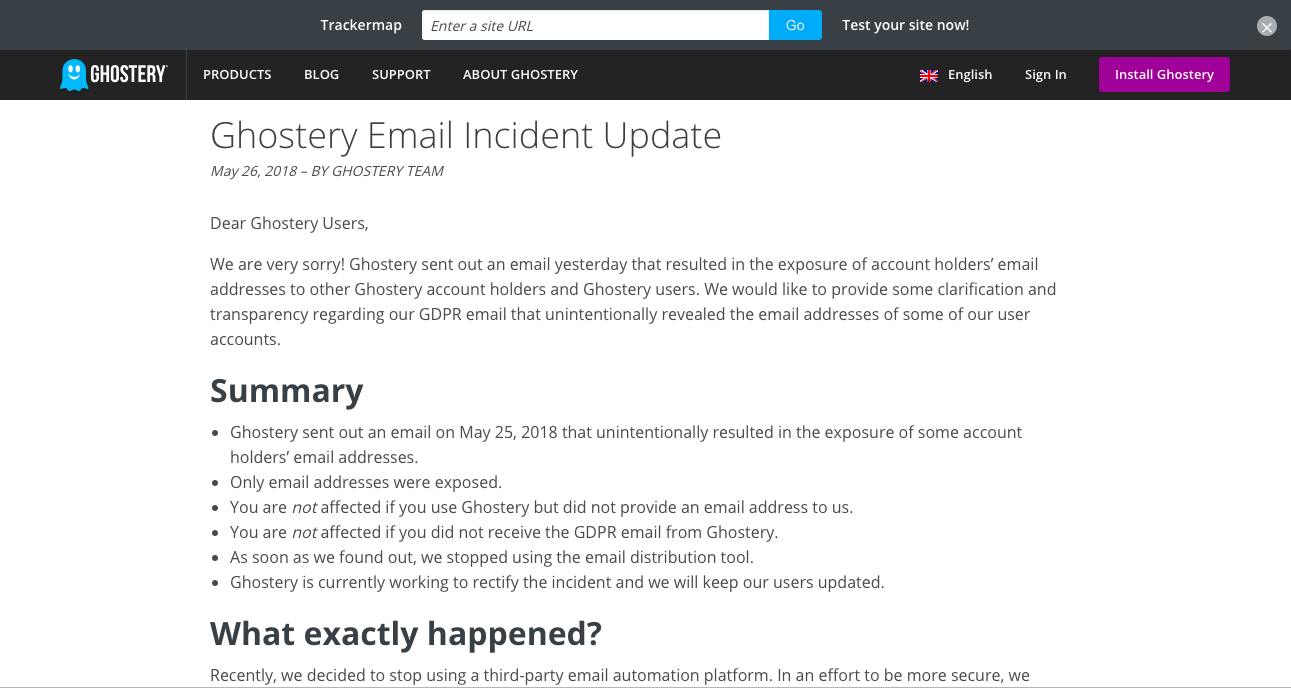The image size is (1291, 688).
Task: Open the SUPPORT menu item
Action: (x=401, y=75)
